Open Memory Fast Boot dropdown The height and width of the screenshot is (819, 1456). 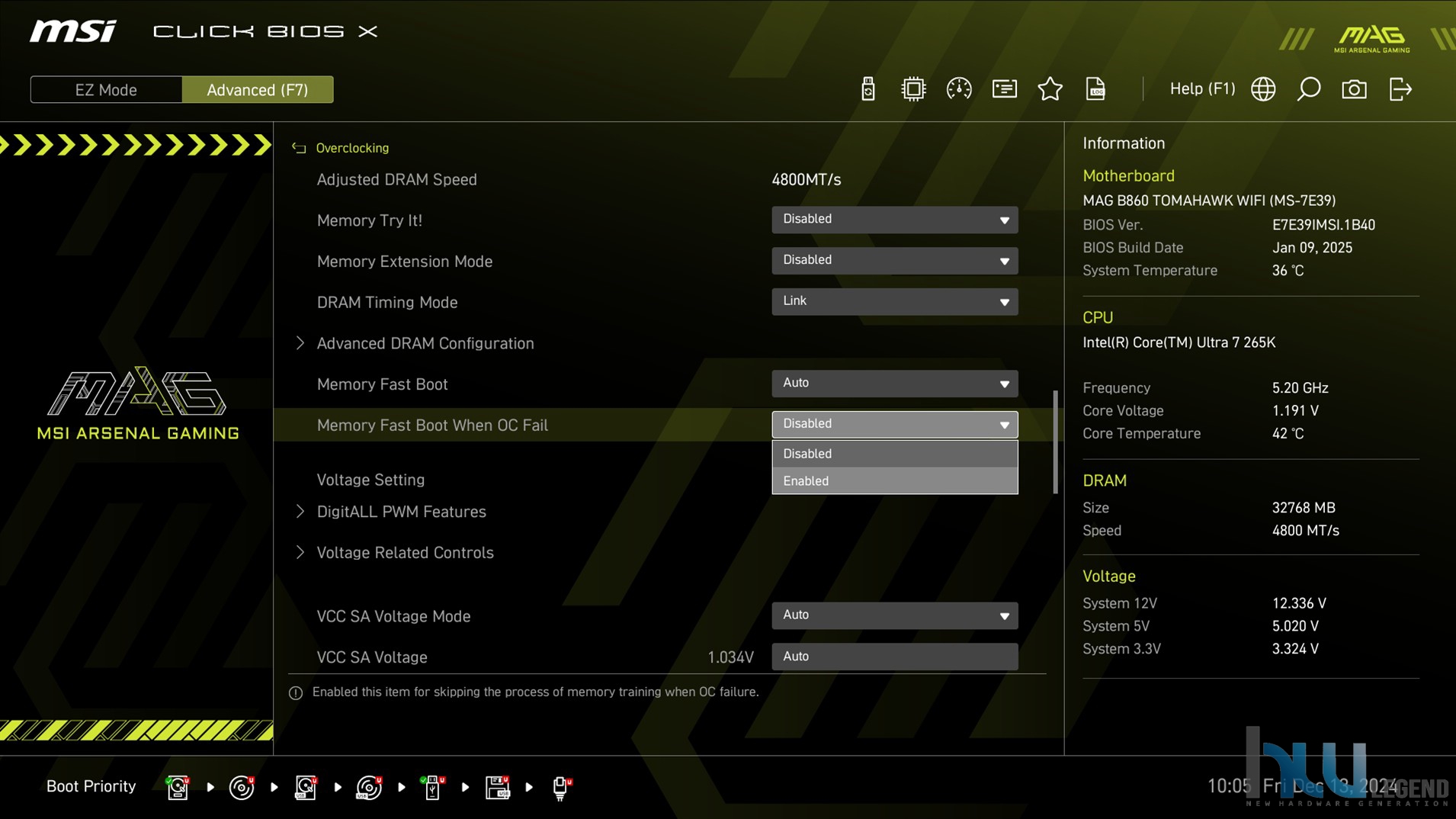[x=894, y=384]
